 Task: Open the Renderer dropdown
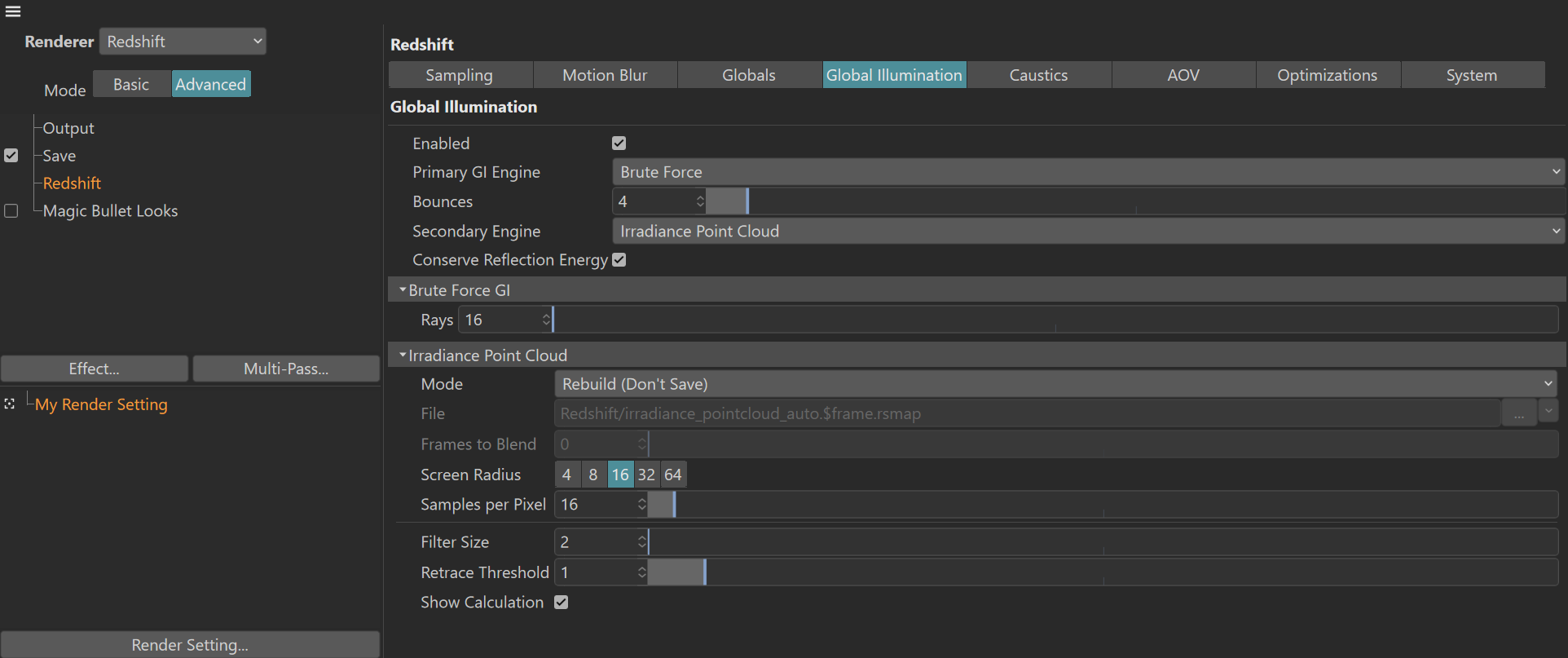[x=183, y=42]
